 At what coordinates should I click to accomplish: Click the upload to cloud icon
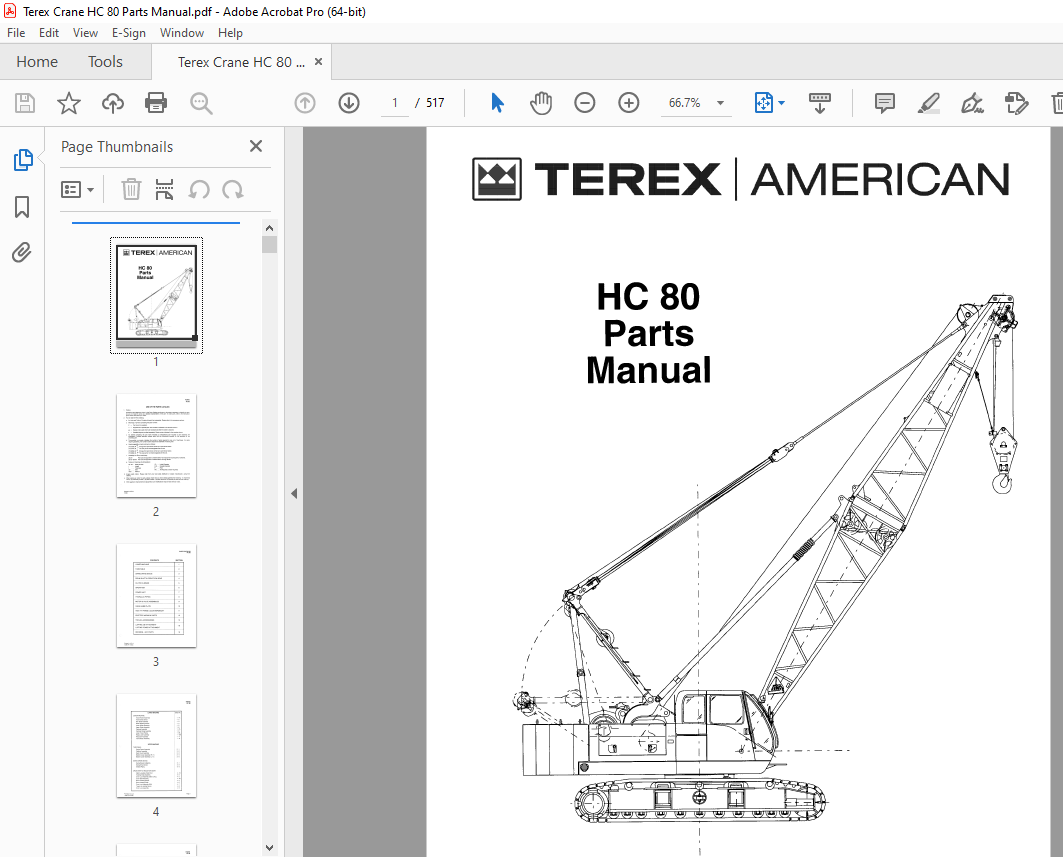click(113, 103)
